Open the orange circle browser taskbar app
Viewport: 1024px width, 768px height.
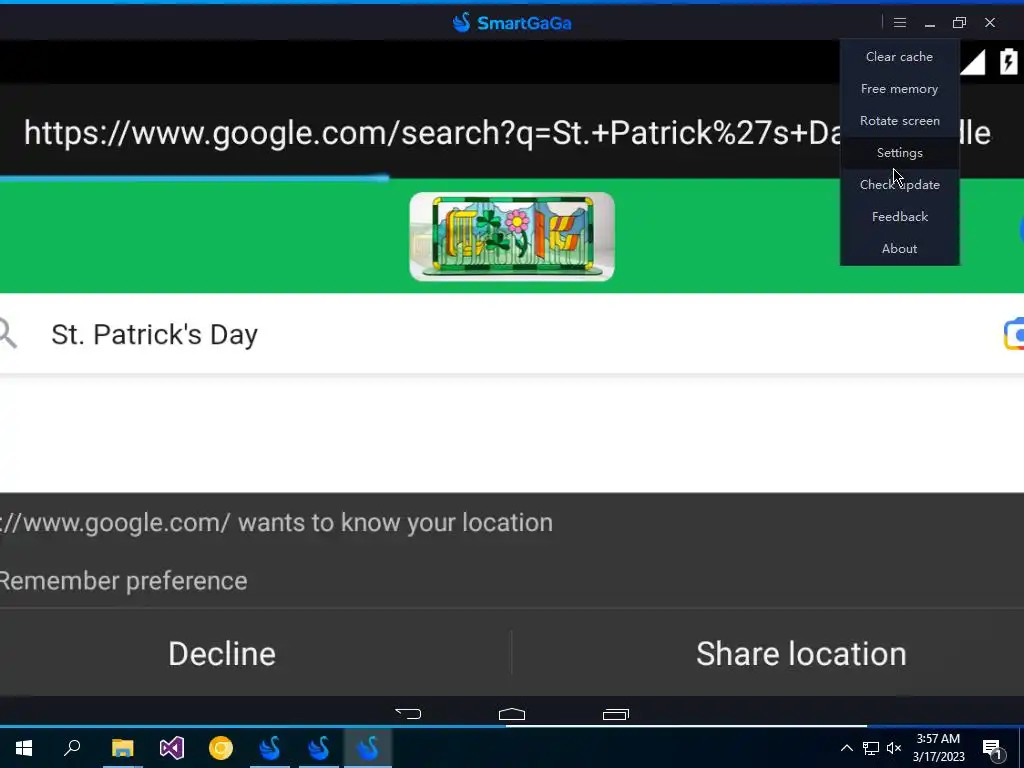(x=221, y=748)
